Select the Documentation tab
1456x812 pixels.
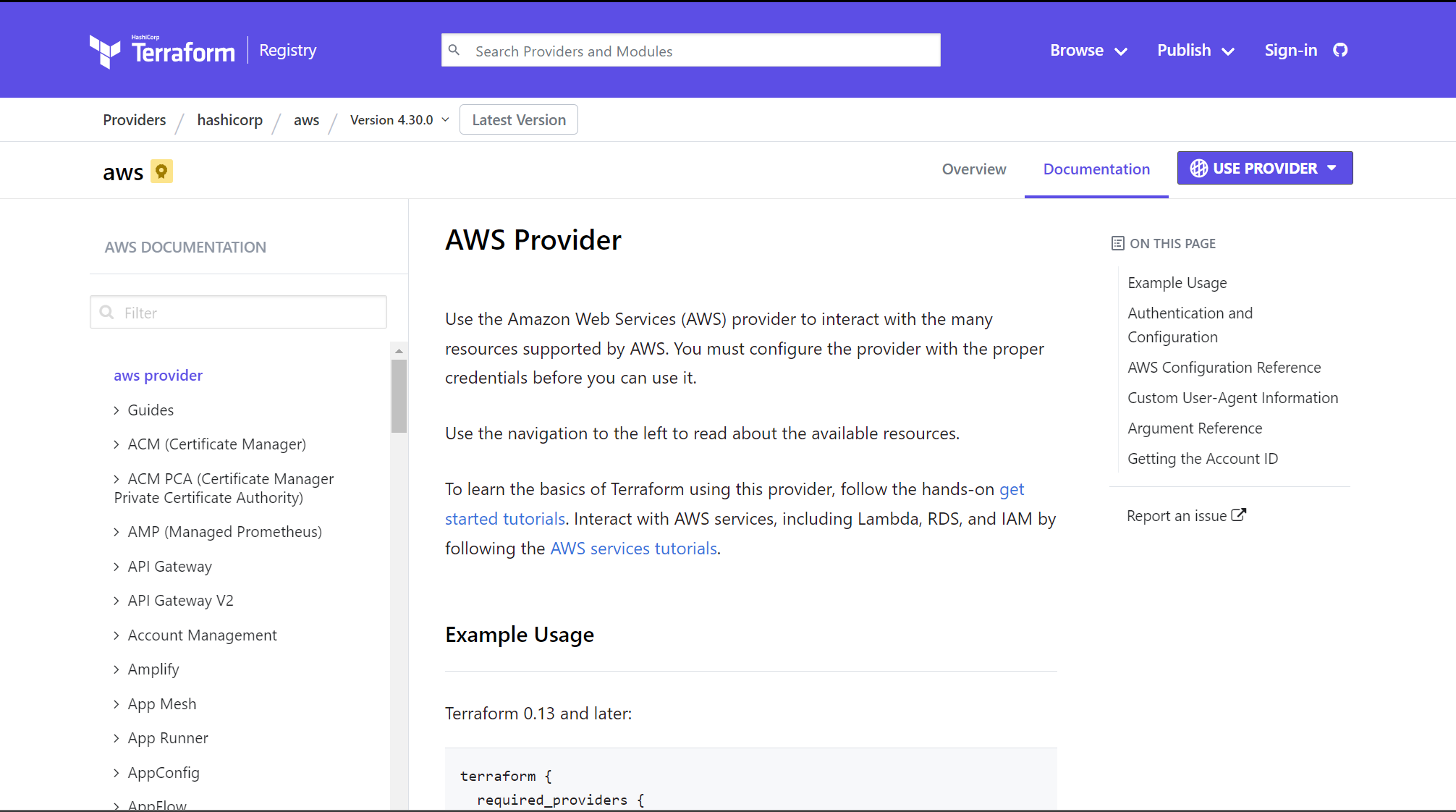point(1096,169)
